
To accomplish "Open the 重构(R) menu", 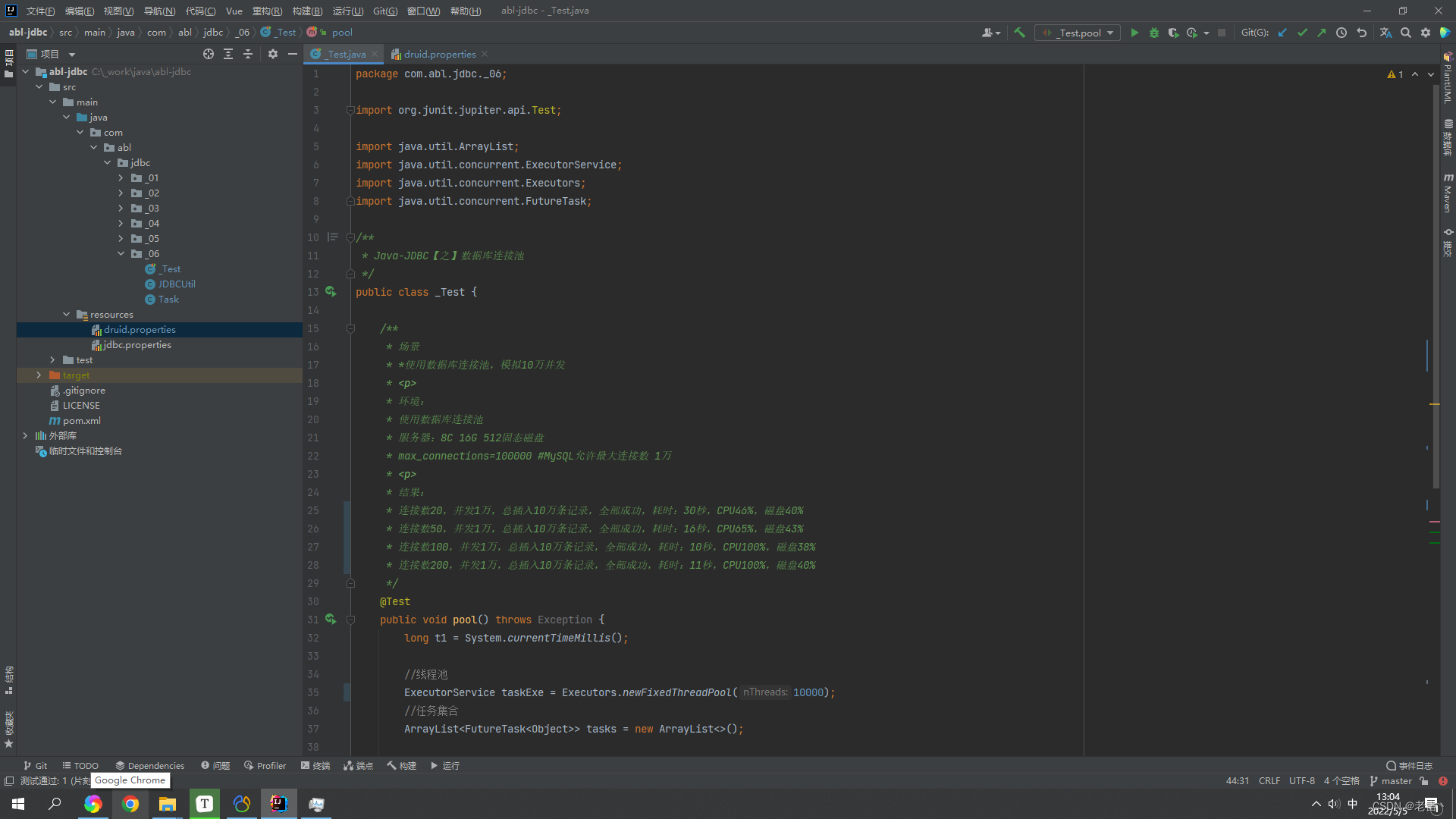I will click(267, 11).
